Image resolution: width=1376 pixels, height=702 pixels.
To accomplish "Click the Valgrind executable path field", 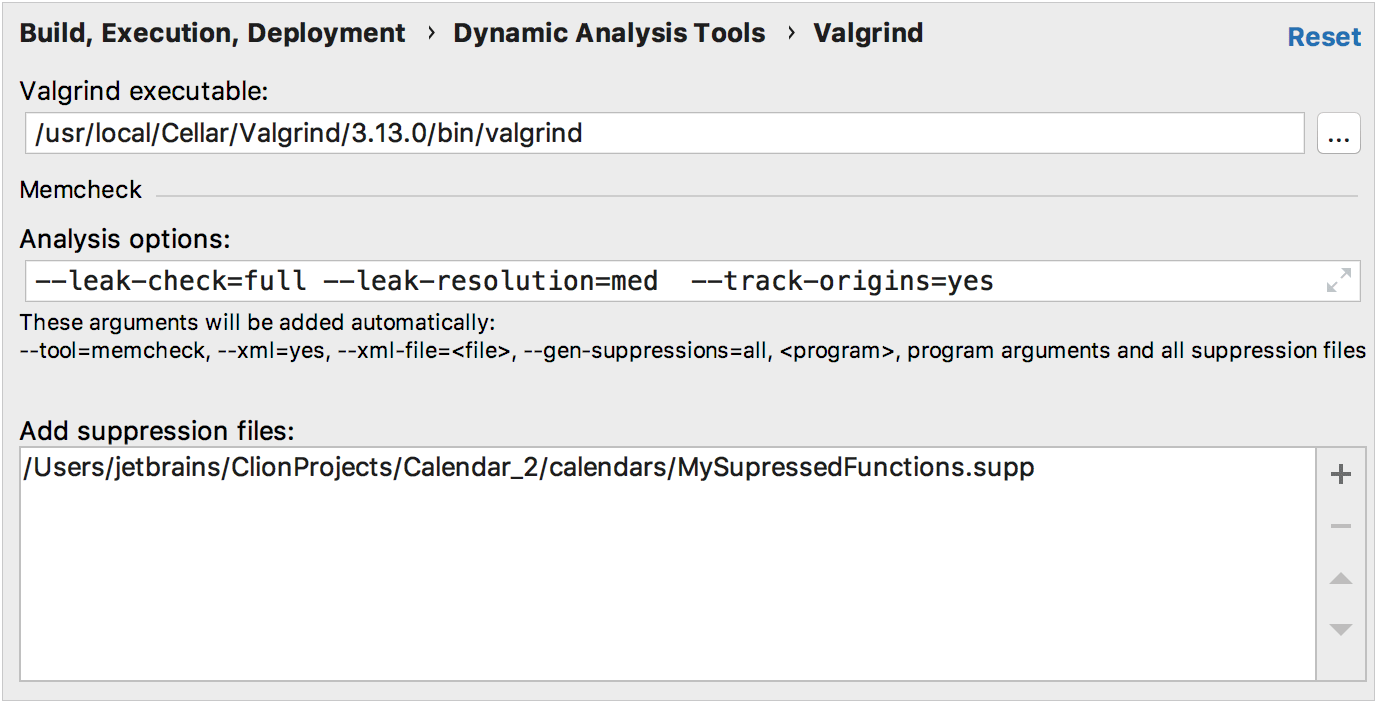I will [664, 133].
